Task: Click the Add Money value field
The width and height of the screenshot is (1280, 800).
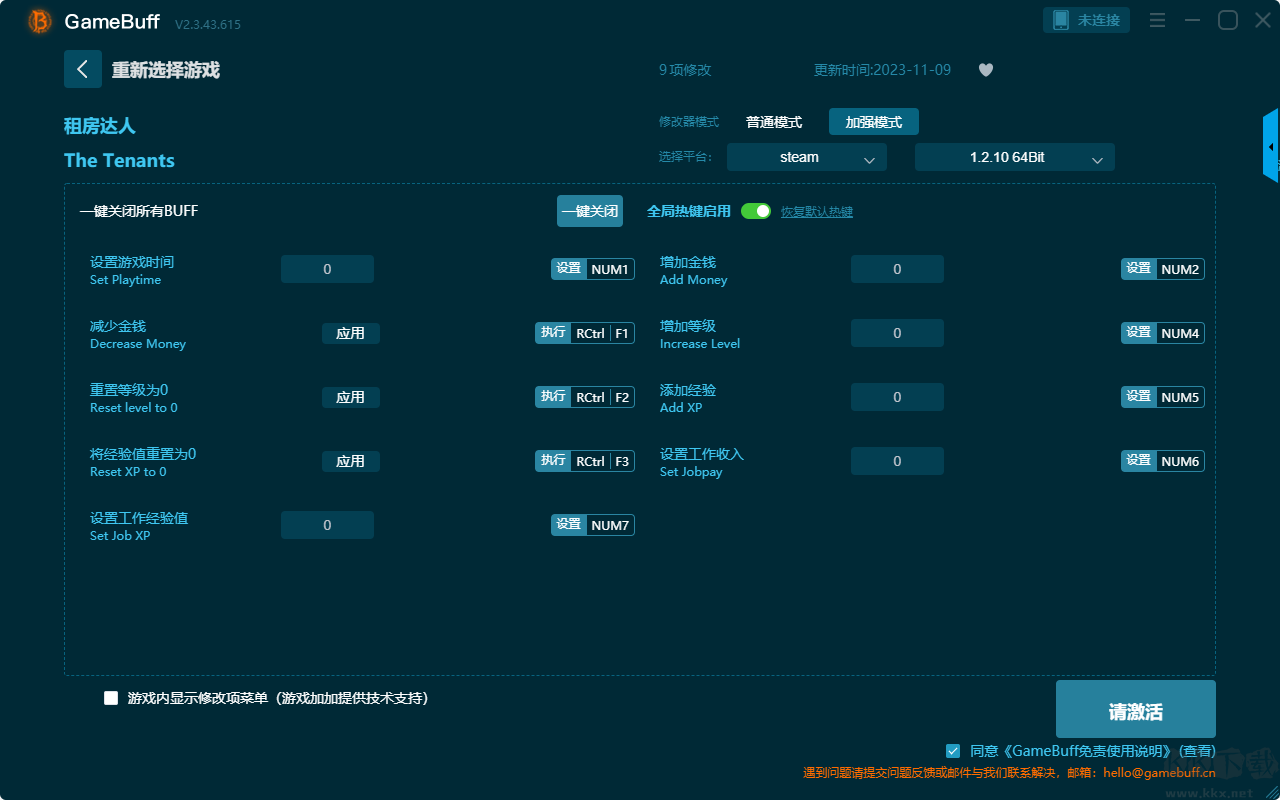Action: pos(897,269)
